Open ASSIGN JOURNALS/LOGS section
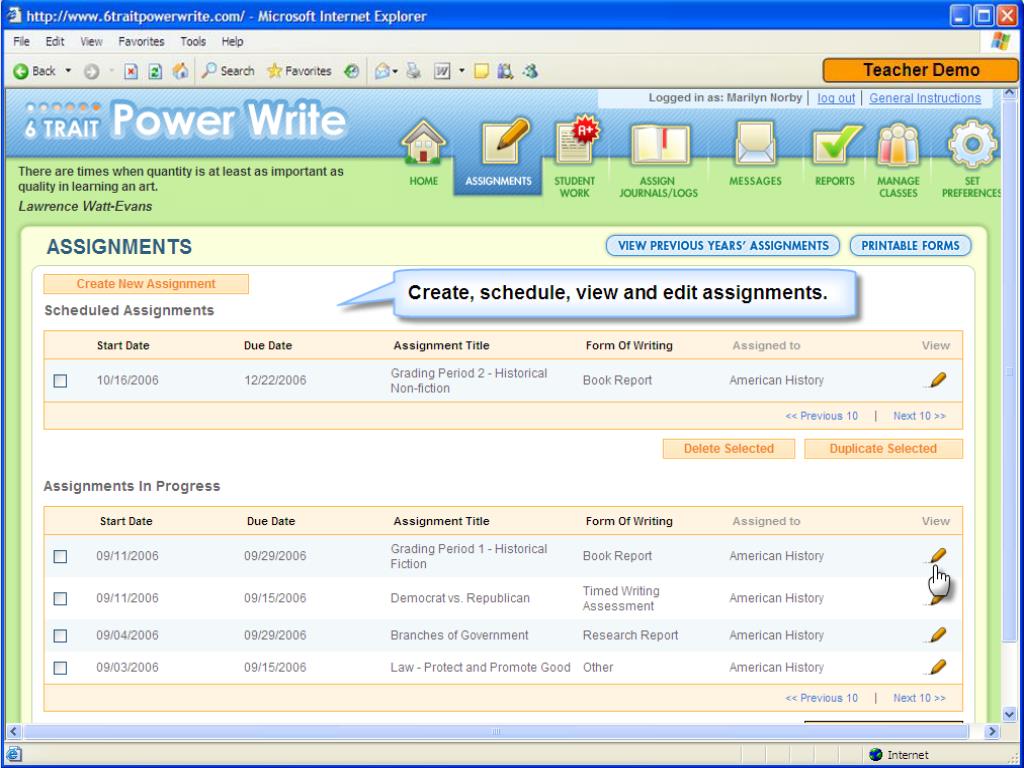Image resolution: width=1024 pixels, height=768 pixels. [658, 159]
